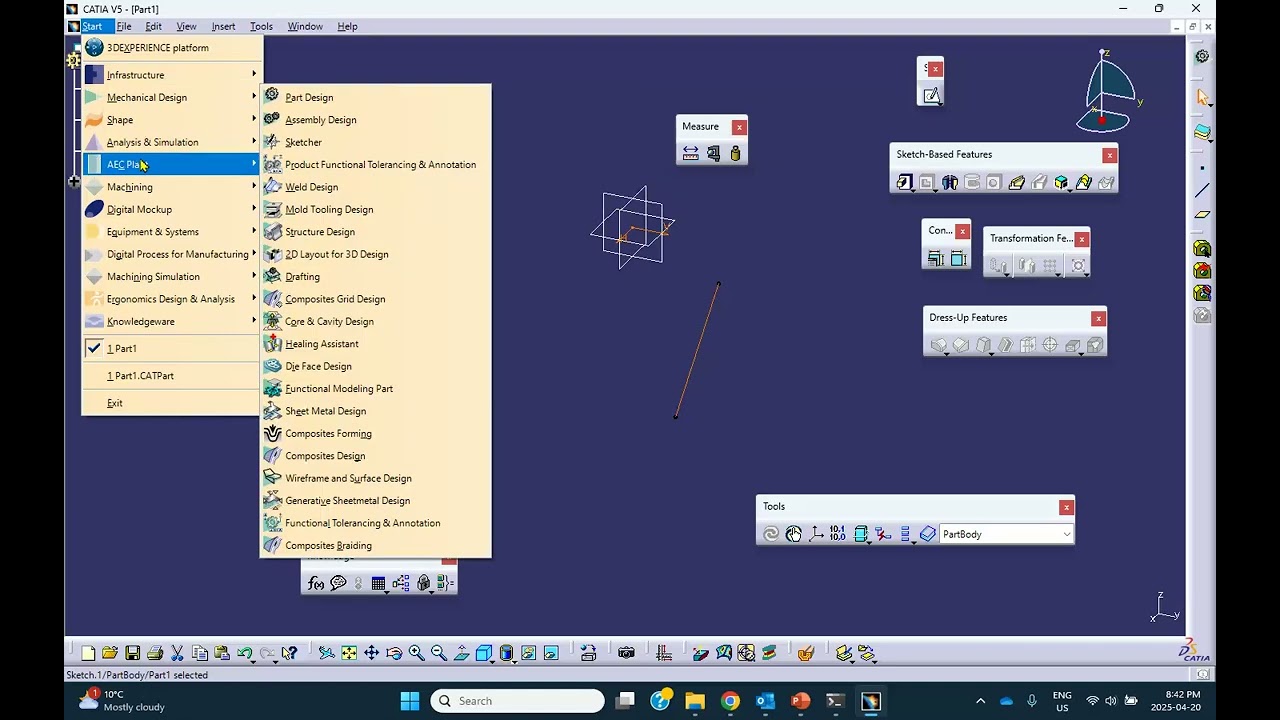
Task: Click the Capture camera icon
Action: pos(626,653)
